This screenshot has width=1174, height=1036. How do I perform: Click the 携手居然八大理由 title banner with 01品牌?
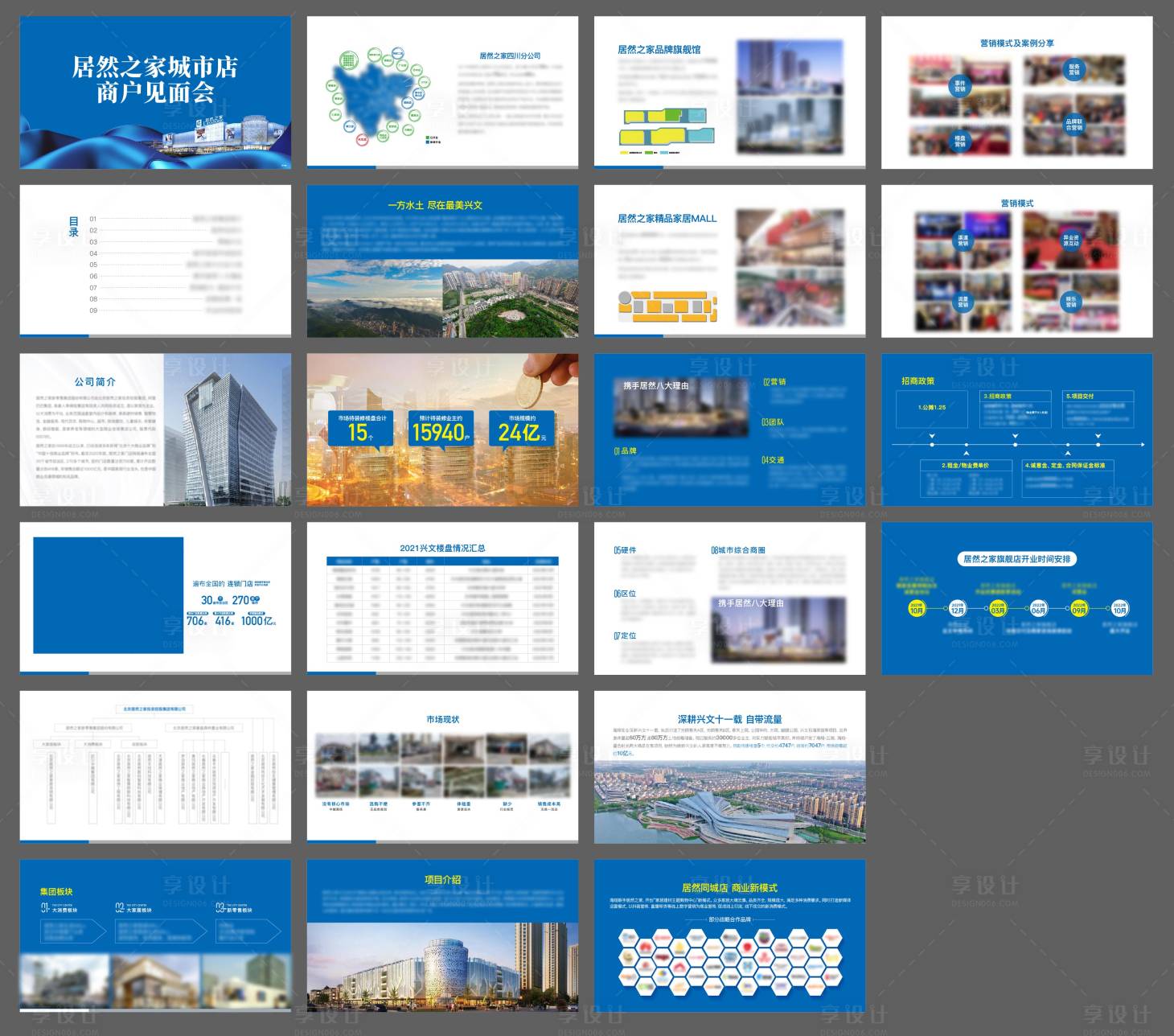click(656, 386)
